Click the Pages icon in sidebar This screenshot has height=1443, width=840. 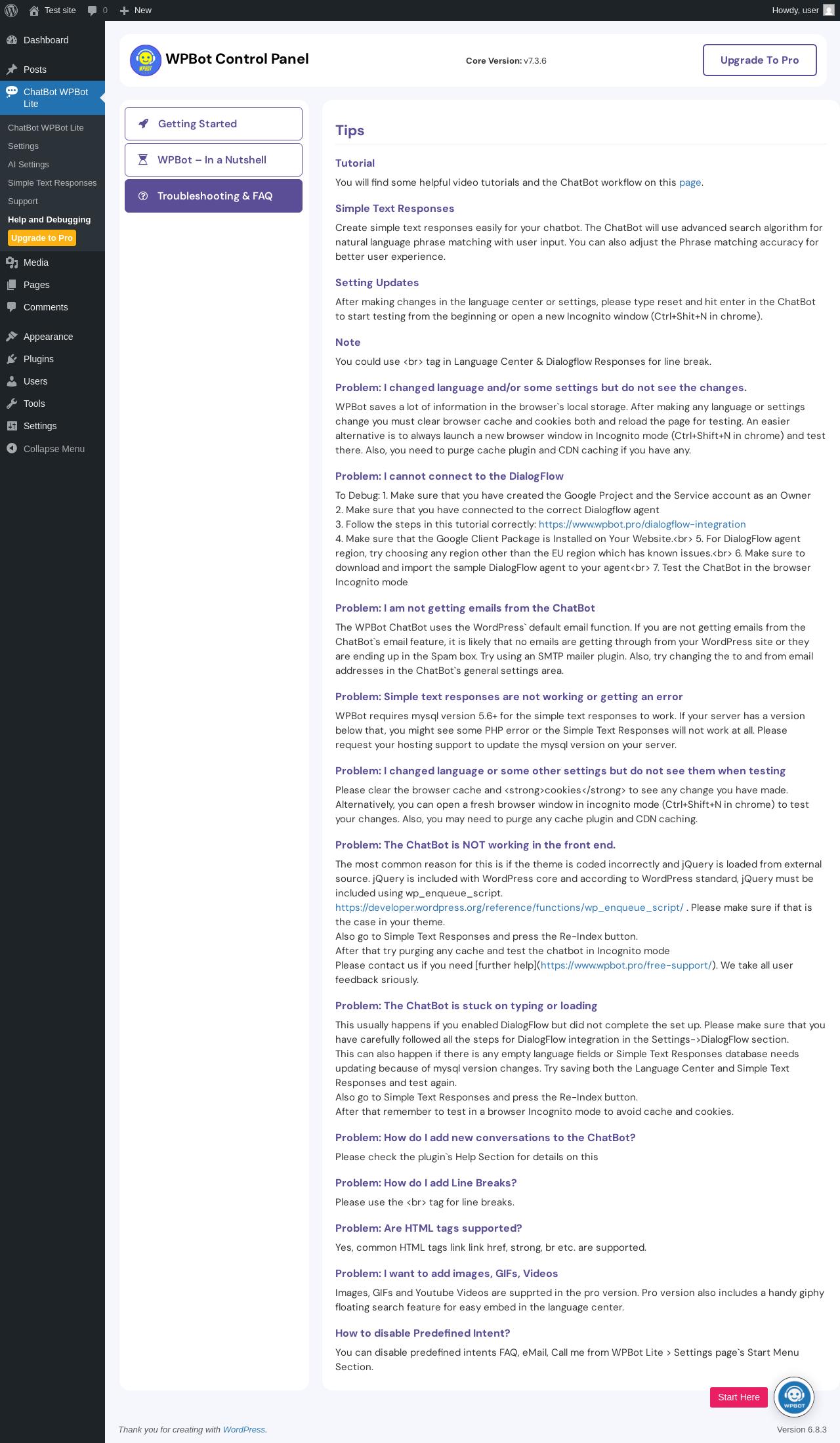(x=12, y=285)
